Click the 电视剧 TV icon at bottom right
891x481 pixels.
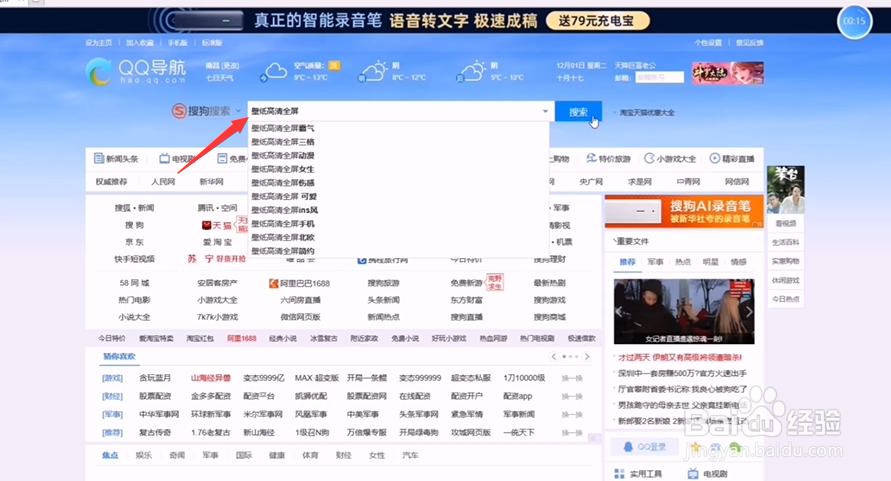coord(693,474)
